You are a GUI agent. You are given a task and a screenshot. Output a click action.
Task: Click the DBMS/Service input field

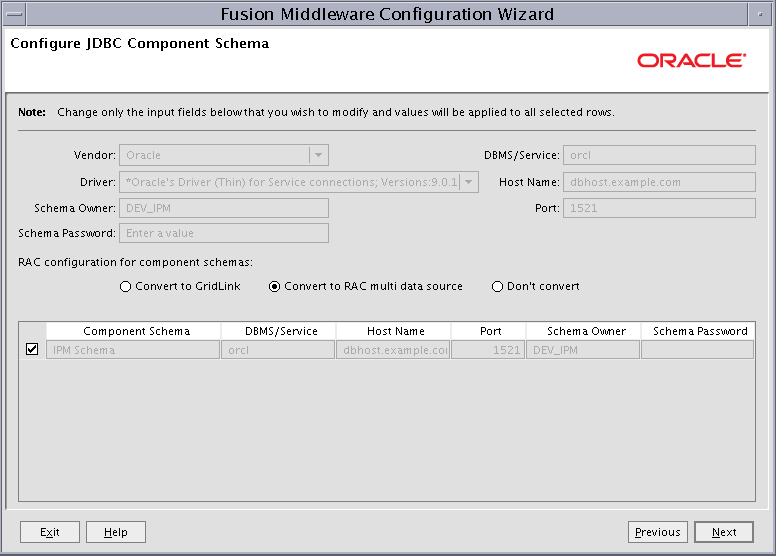(x=659, y=155)
